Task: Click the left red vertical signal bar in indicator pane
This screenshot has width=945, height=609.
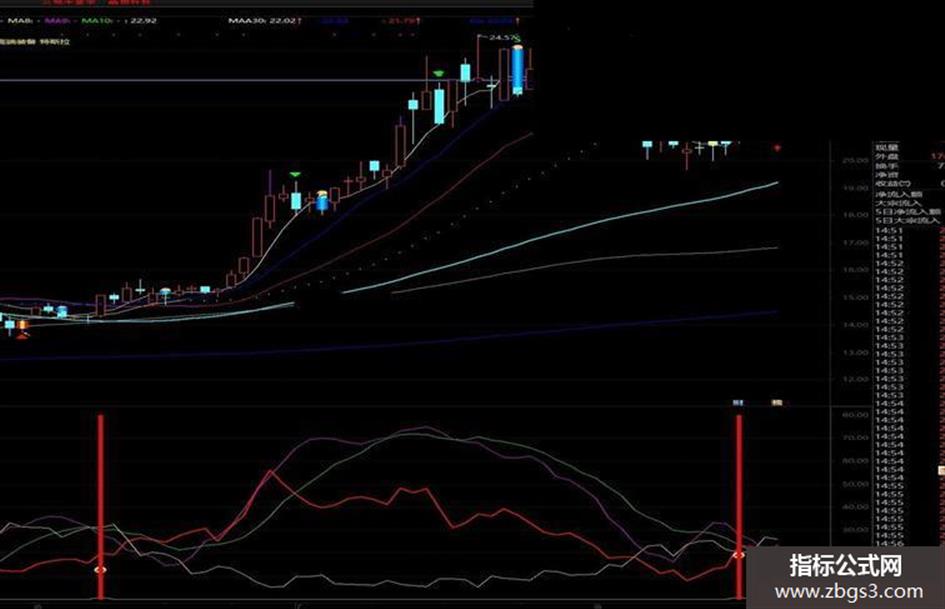Action: click(101, 506)
